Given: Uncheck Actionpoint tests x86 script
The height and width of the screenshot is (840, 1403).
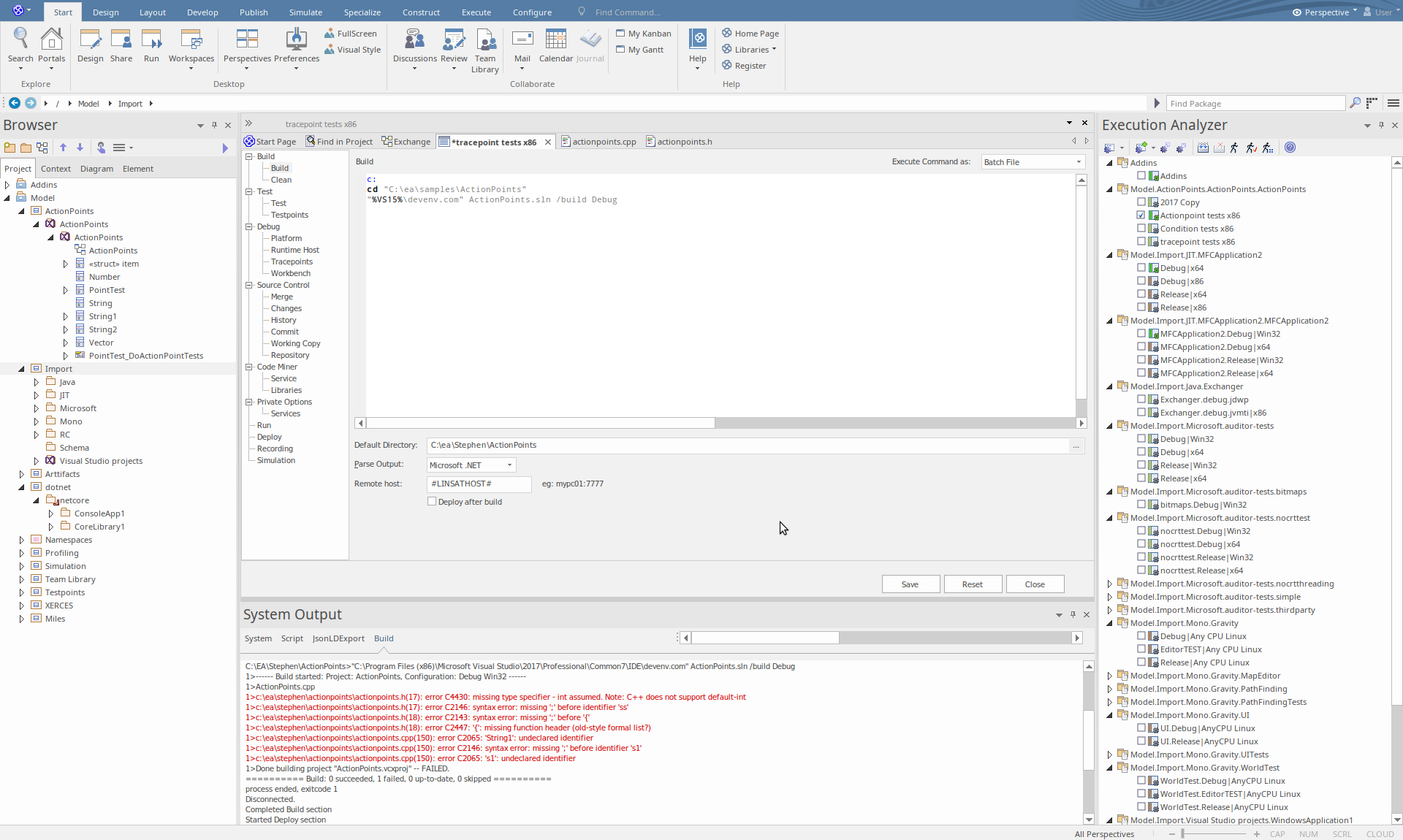Looking at the screenshot, I should 1141,215.
